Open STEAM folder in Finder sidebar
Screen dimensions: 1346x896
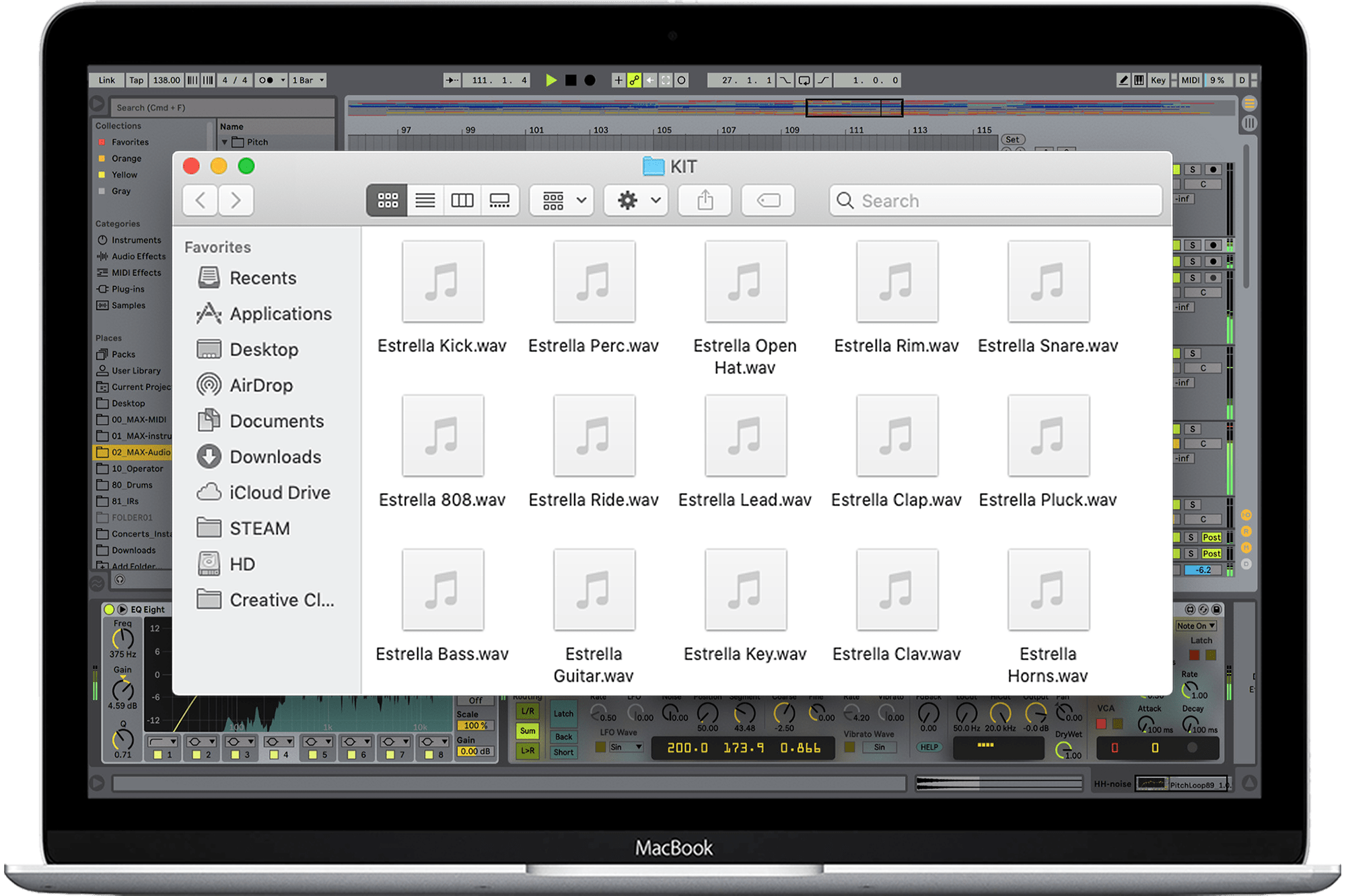244,528
